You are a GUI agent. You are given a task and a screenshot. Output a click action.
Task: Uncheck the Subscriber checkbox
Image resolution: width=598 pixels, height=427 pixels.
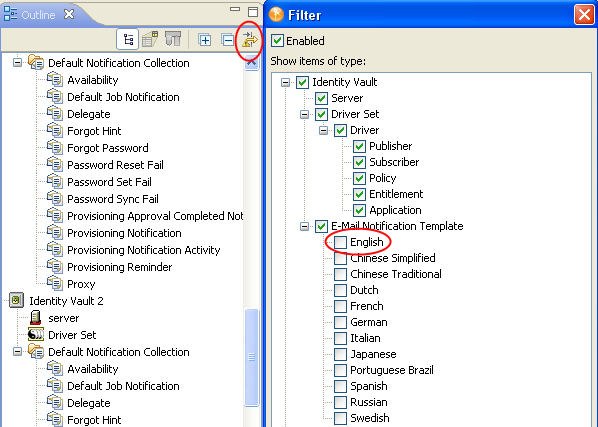359,162
